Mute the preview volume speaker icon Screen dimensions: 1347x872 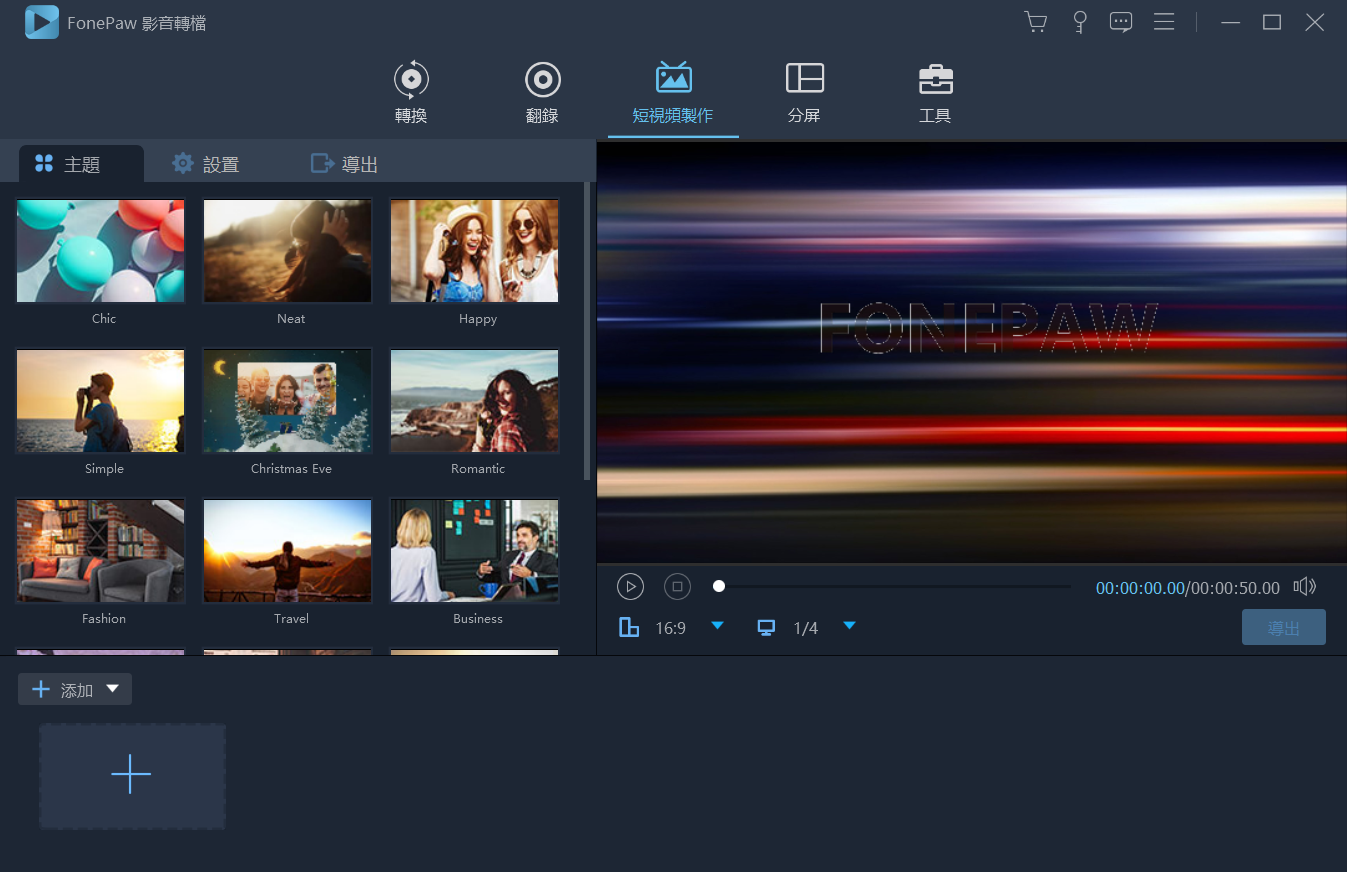coord(1305,587)
